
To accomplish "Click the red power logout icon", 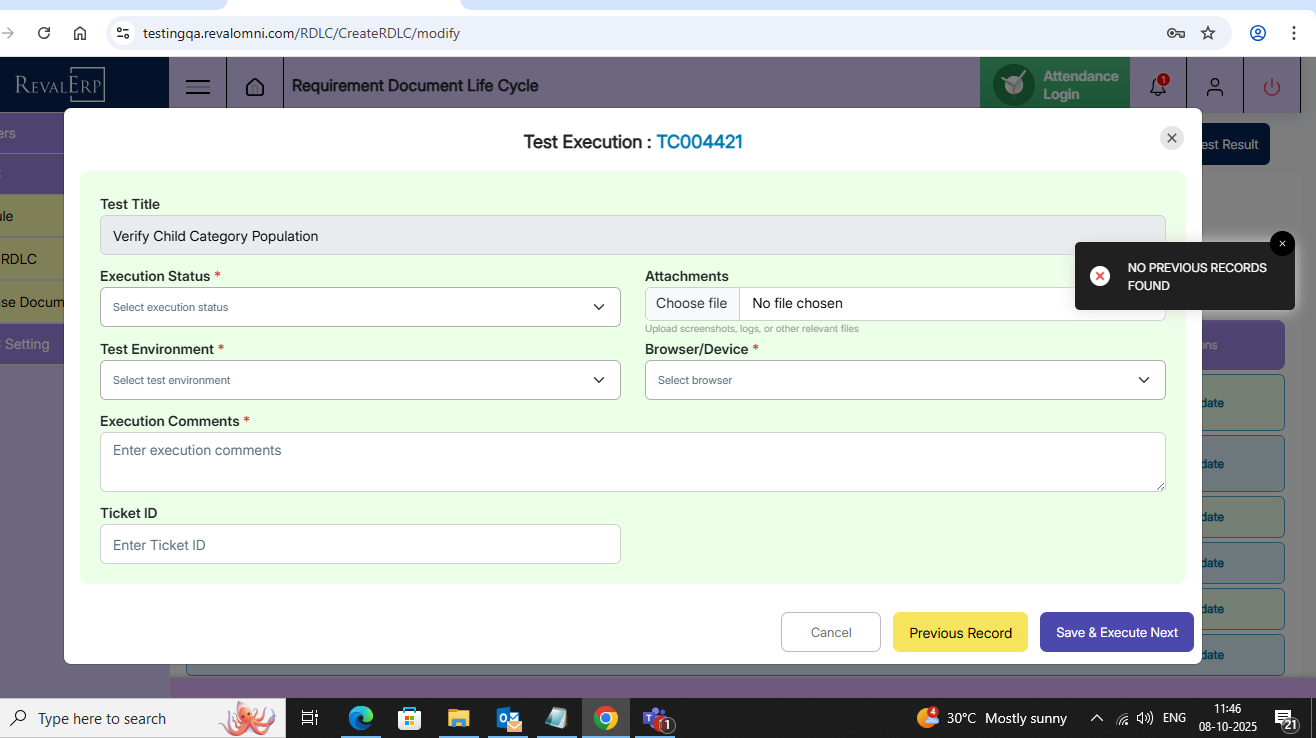I will (x=1271, y=87).
